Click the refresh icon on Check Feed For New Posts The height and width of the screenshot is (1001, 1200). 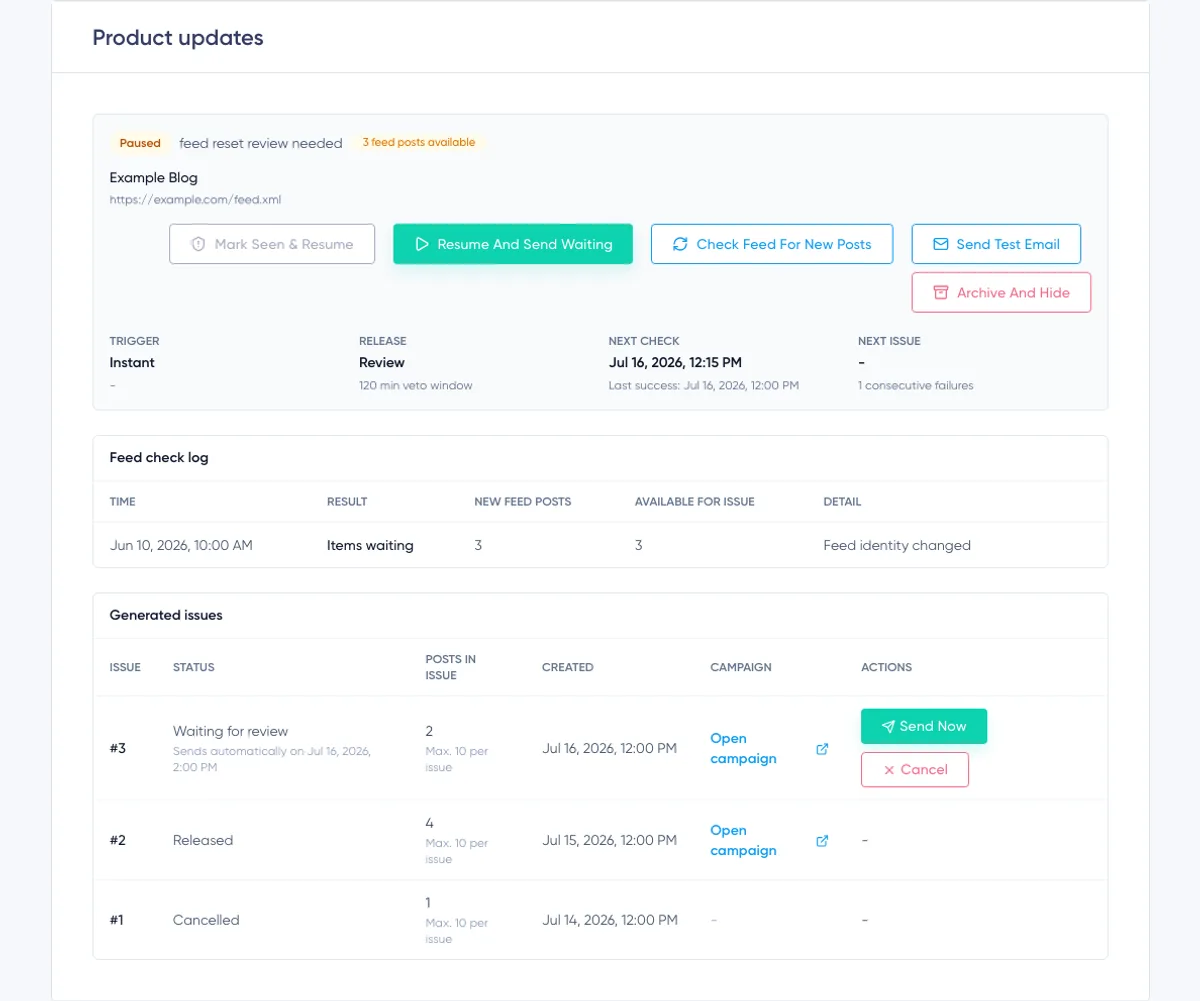[x=680, y=244]
